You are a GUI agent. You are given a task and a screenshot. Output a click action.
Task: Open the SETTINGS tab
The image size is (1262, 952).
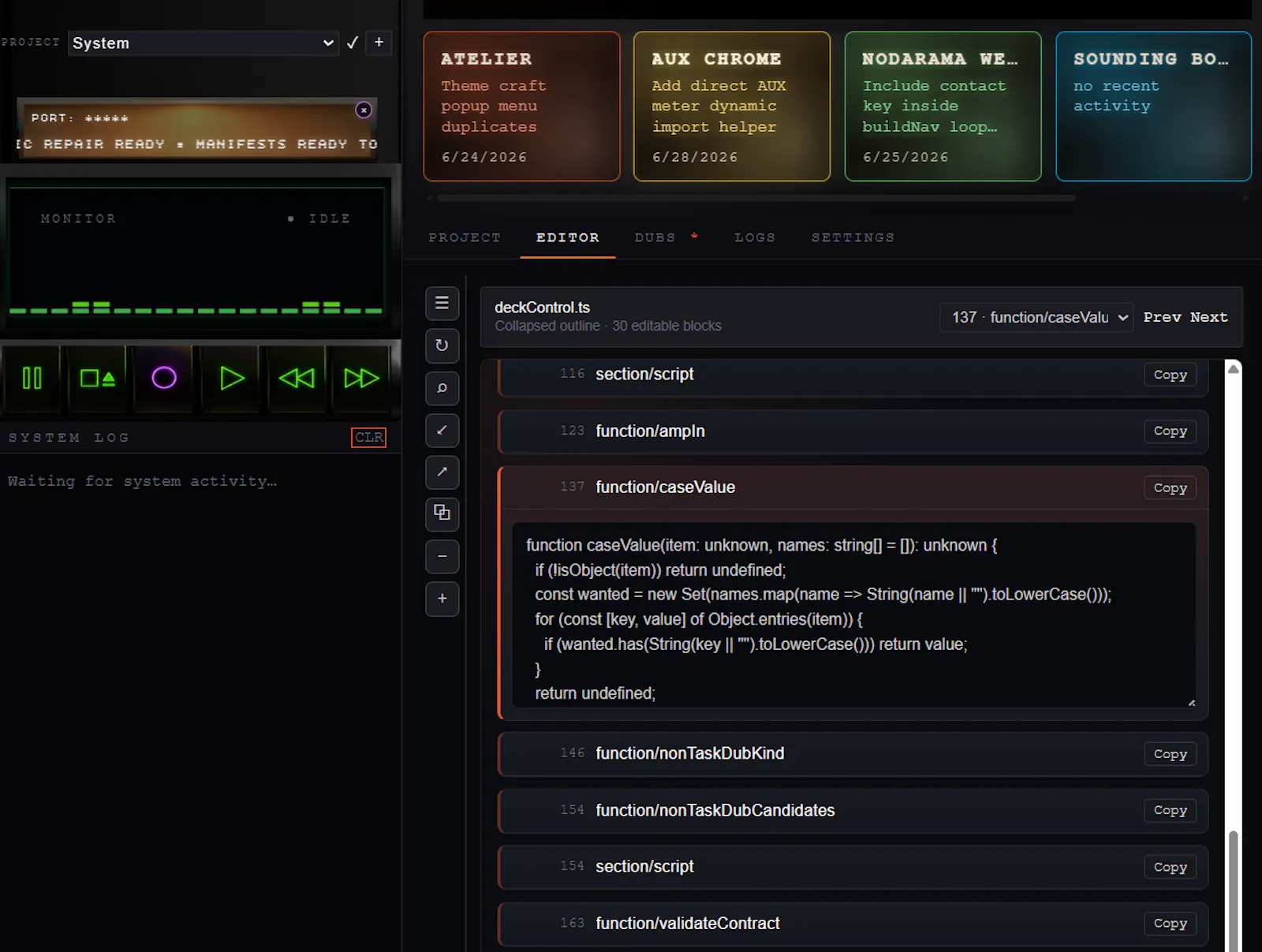click(853, 237)
